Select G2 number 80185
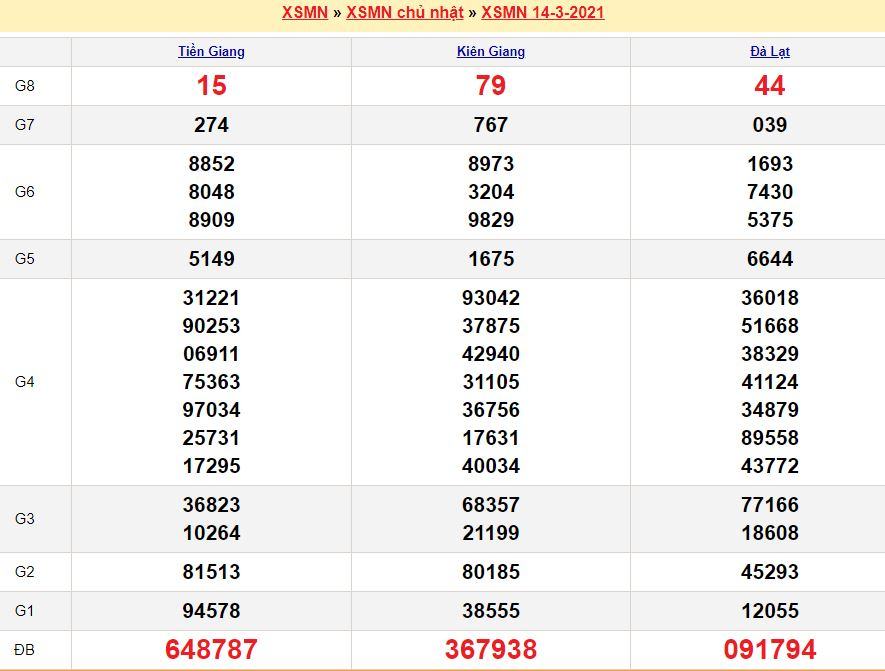 coord(491,572)
